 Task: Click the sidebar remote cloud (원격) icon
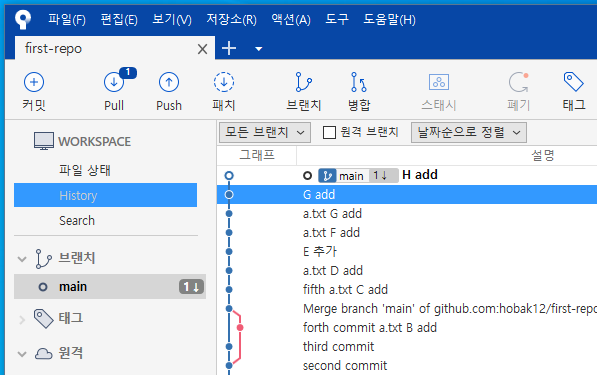click(43, 354)
